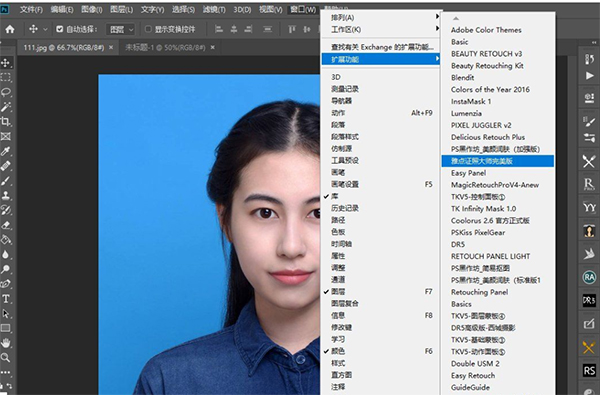The image size is (600, 395).
Task: Open the YY panel icon in right dock
Action: click(x=589, y=207)
